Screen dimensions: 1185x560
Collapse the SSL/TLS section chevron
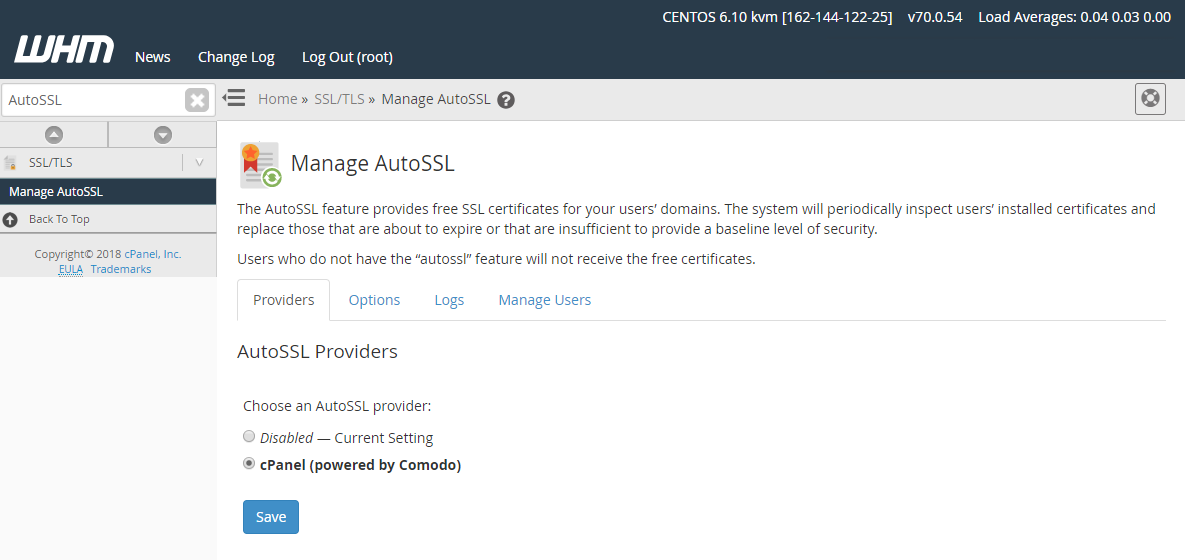point(200,162)
